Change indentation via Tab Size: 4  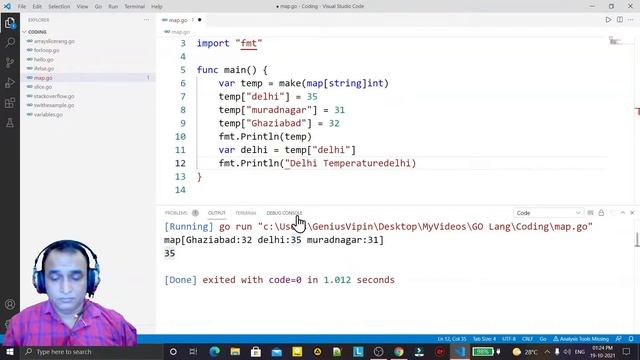click(x=484, y=339)
